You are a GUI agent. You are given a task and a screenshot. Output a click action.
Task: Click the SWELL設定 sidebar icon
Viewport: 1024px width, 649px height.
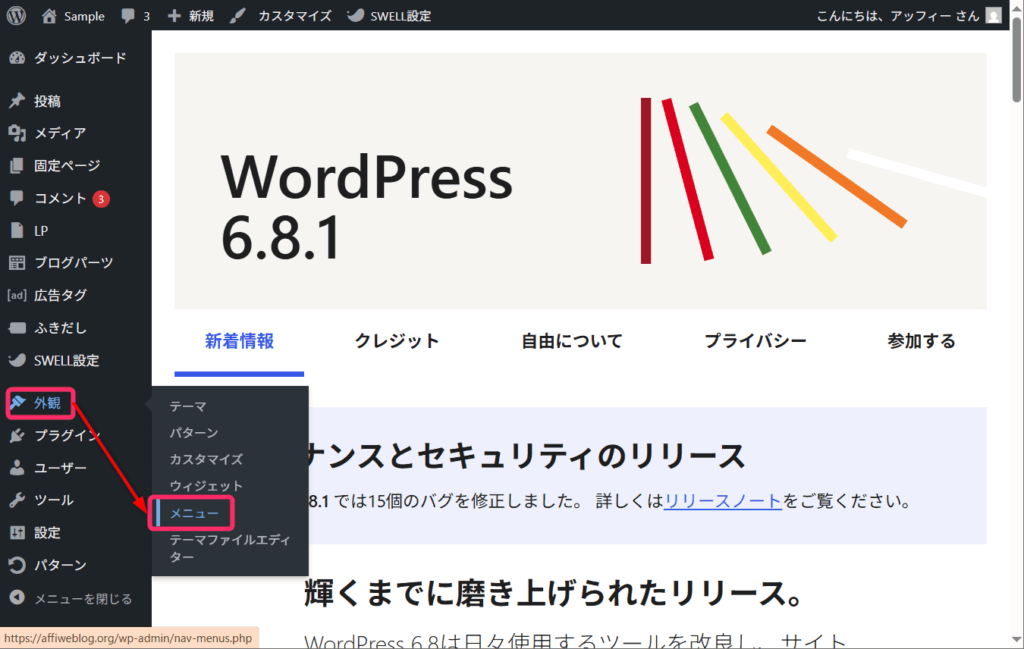(17, 360)
